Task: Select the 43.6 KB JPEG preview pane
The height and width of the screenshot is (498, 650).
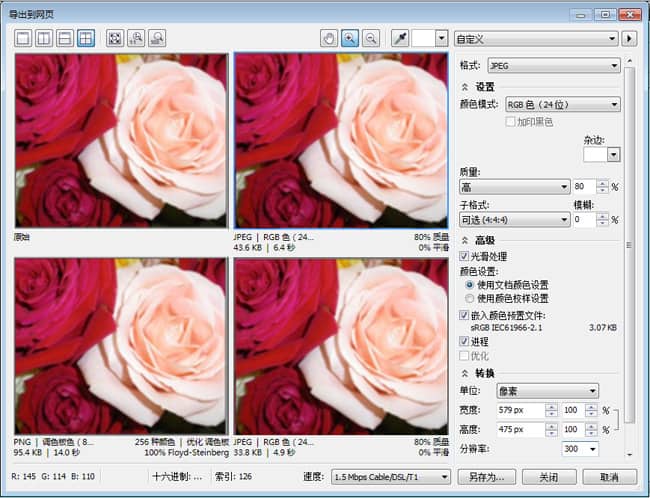Action: click(341, 141)
